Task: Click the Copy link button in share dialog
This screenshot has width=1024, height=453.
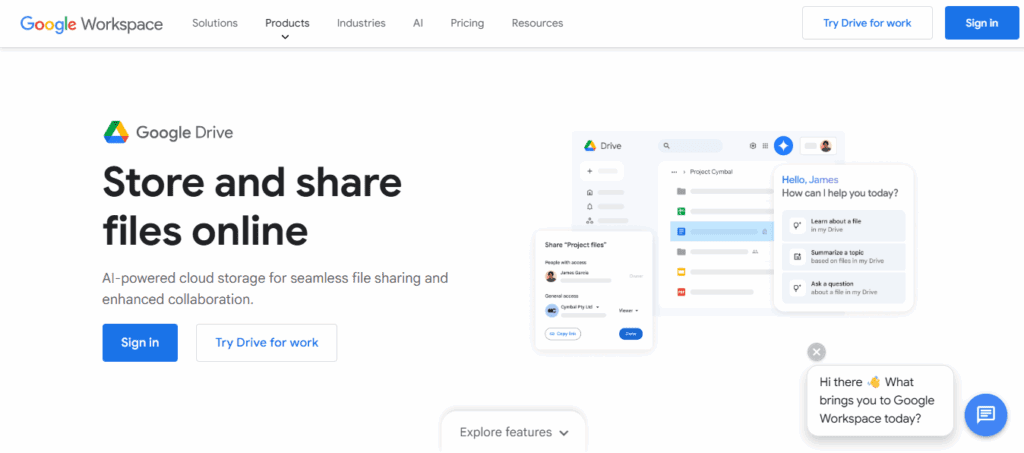Action: click(562, 334)
